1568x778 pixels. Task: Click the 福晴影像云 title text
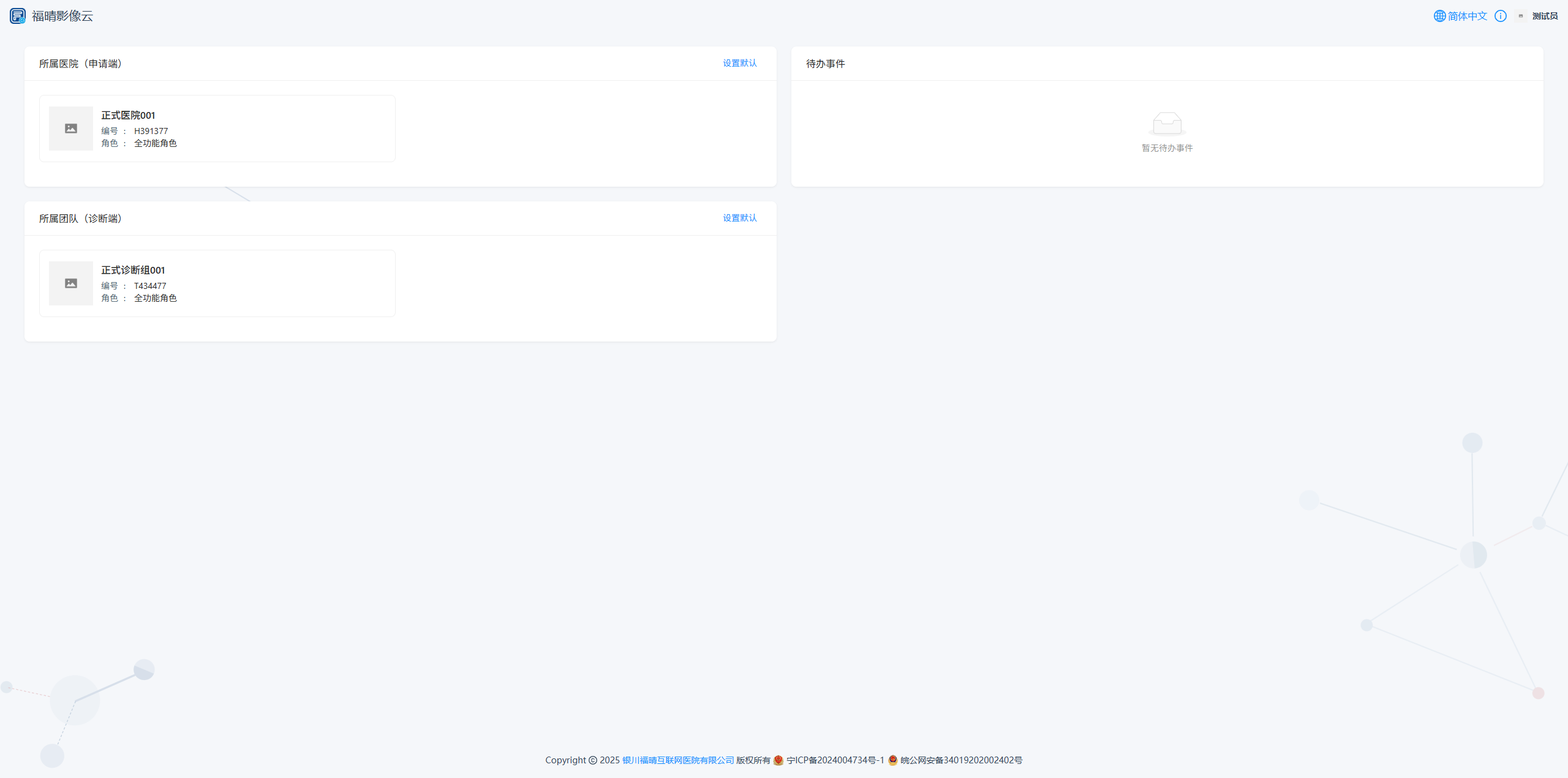62,16
